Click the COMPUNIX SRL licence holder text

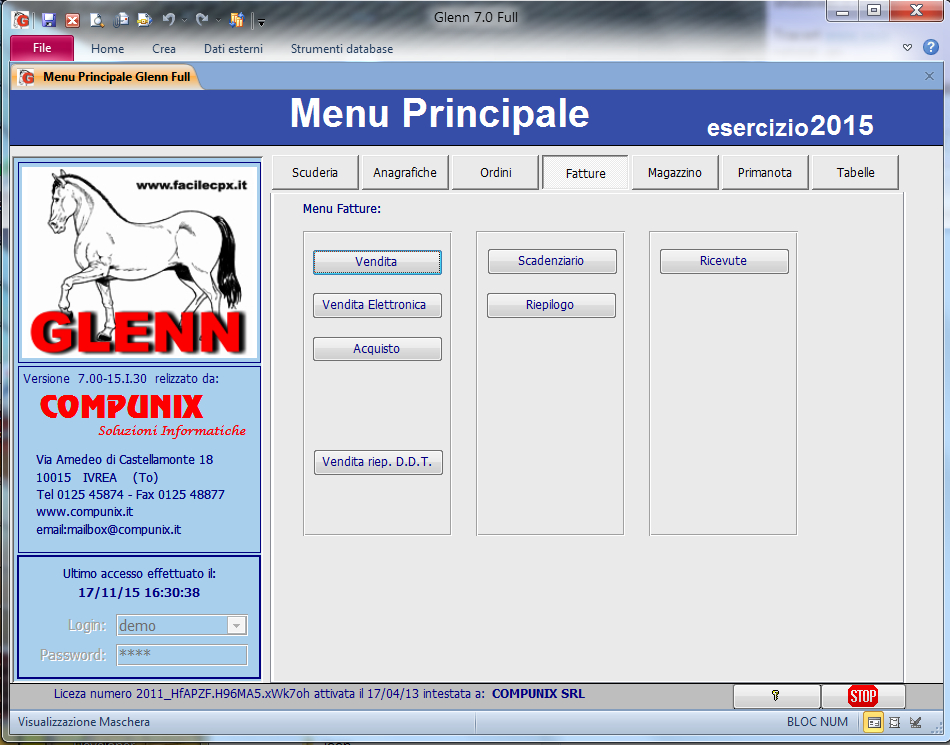pyautogui.click(x=538, y=694)
